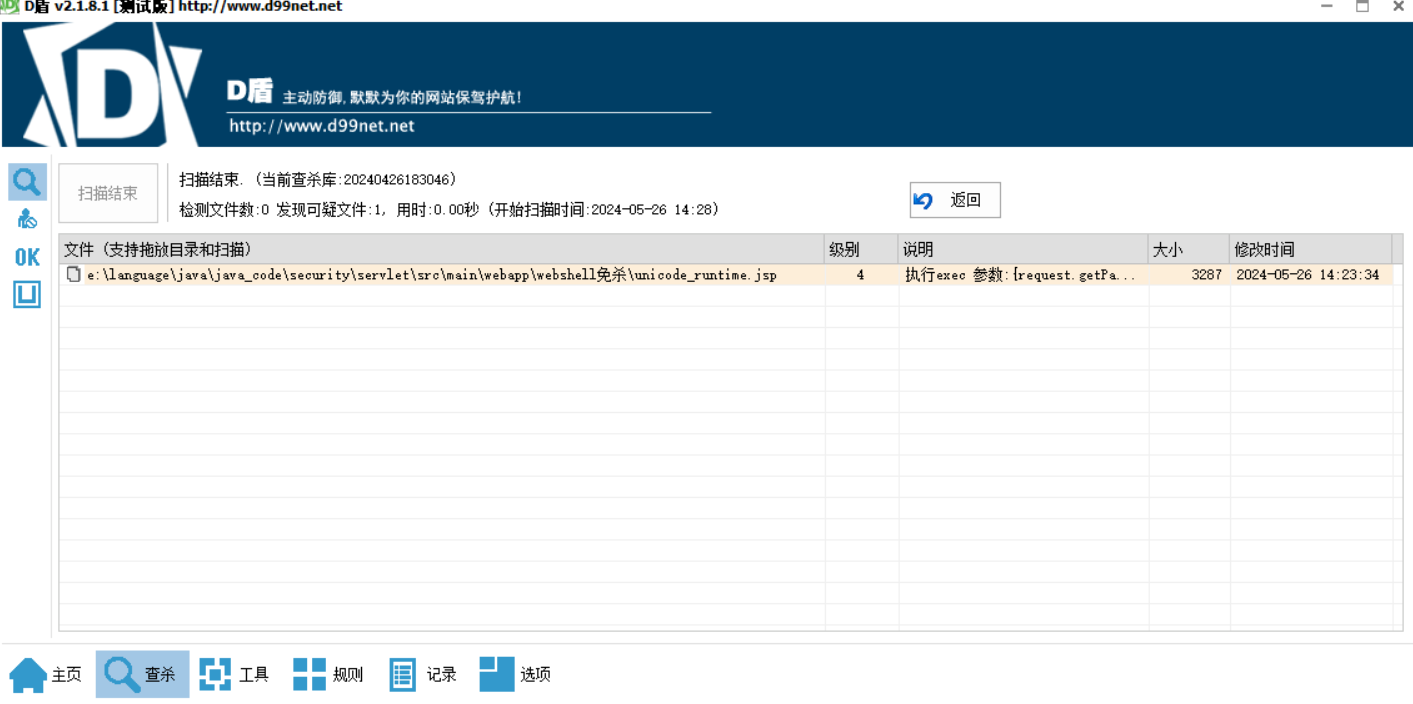Viewport: 1413px width, 704px height.
Task: Open the 记录 records tab
Action: click(x=422, y=675)
